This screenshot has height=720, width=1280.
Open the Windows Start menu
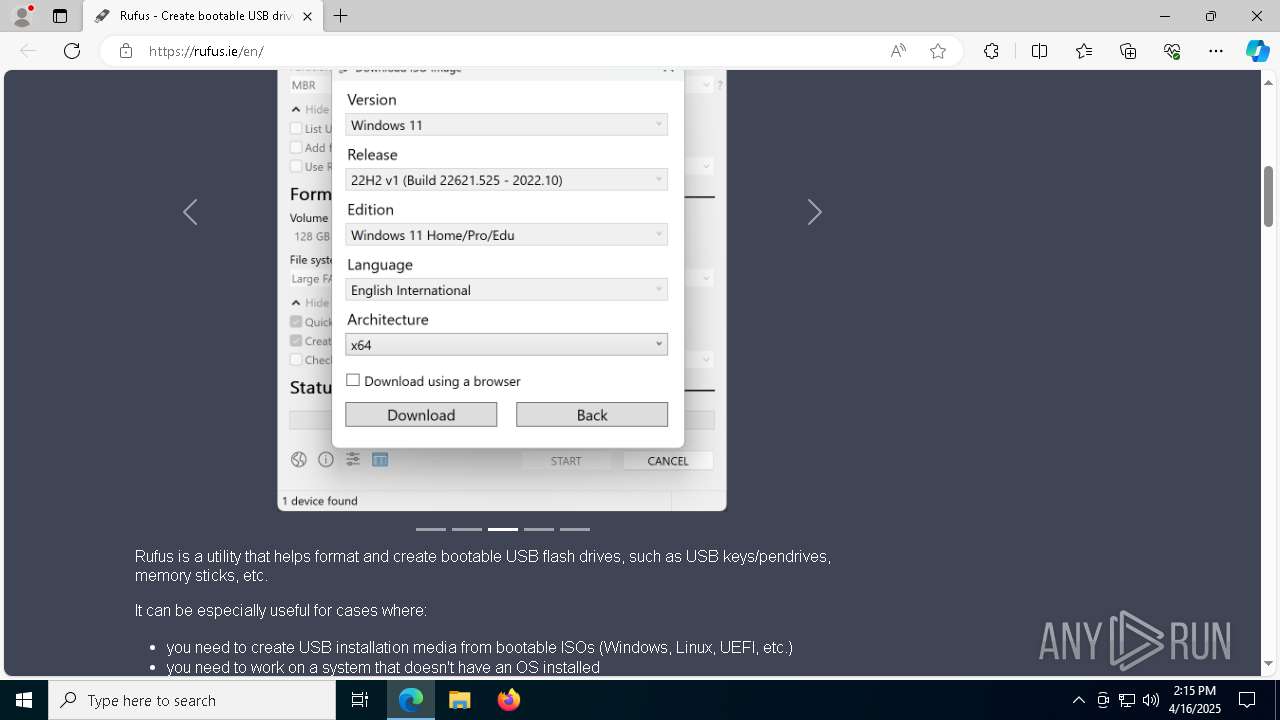click(24, 700)
